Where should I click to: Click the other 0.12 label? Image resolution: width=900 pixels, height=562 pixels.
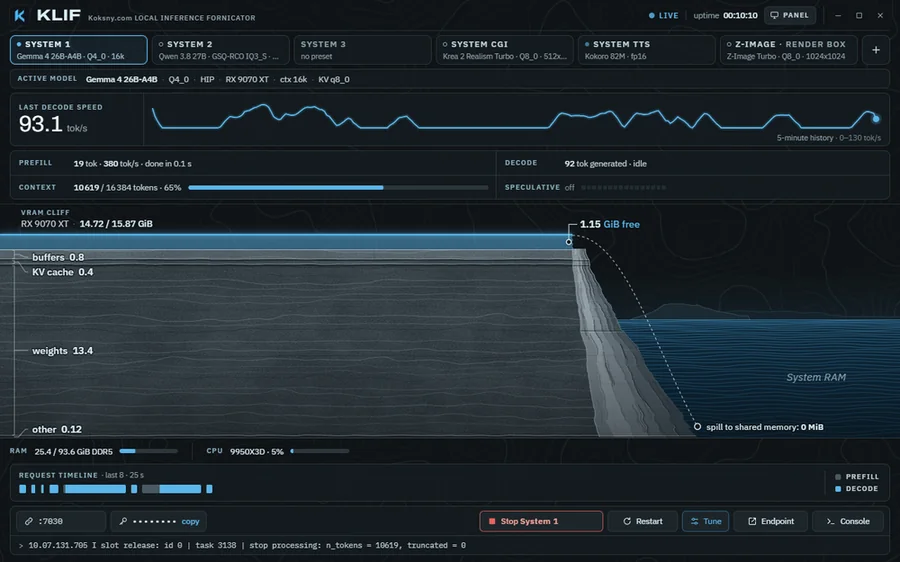pyautogui.click(x=57, y=429)
